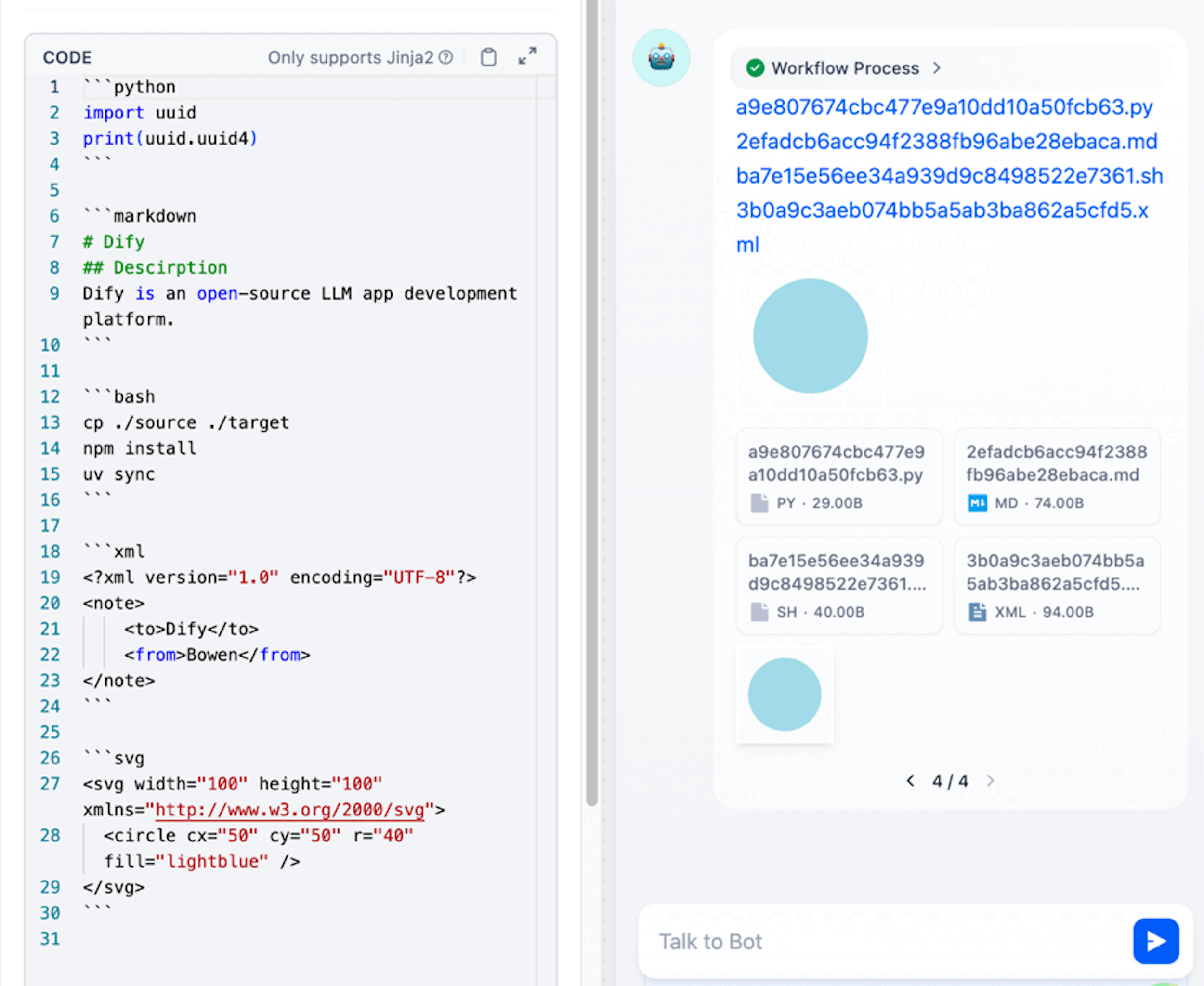The image size is (1204, 986).
Task: Click the PY file icon on the Python card
Action: coord(760,503)
